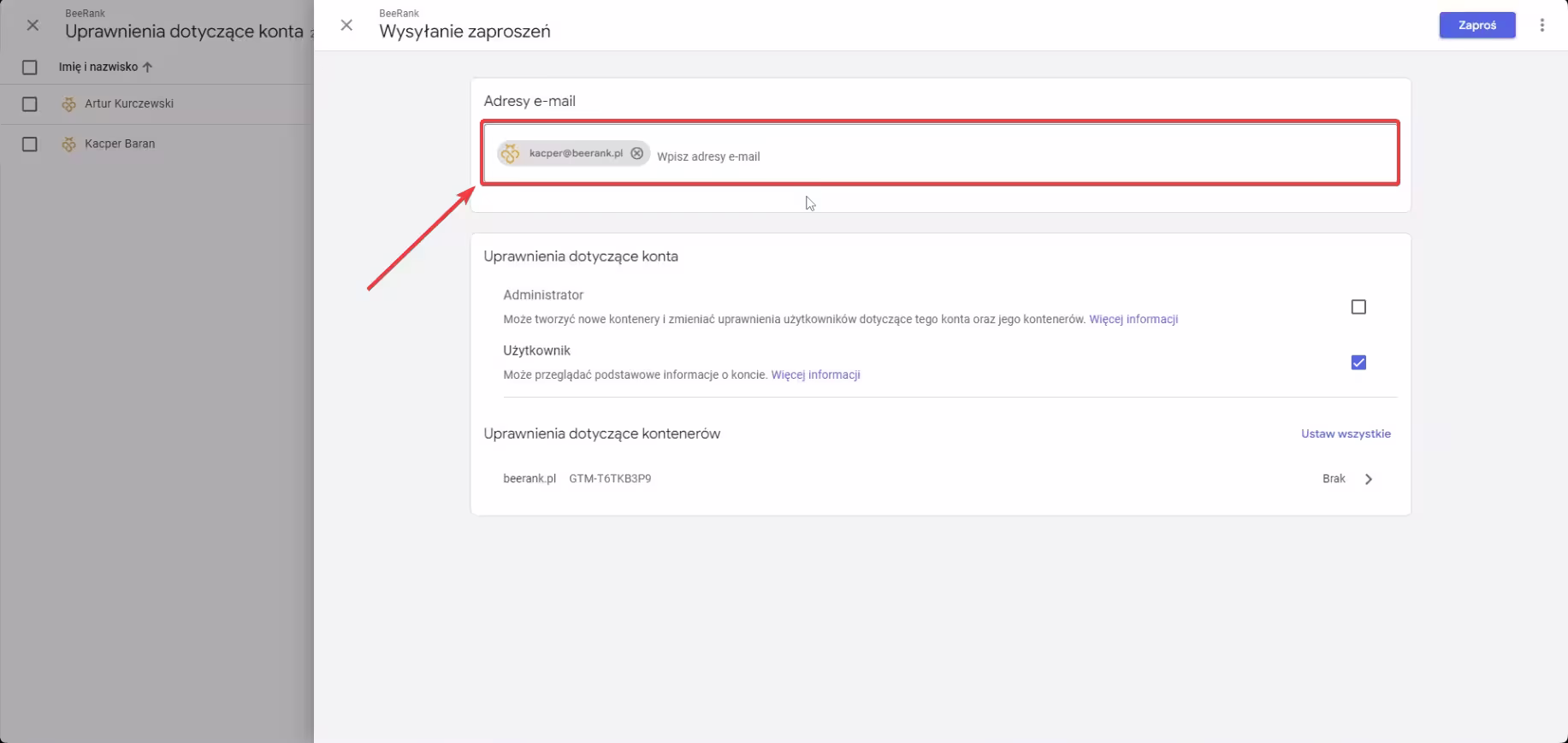Click the Kacper Baran avatar icon
1568x743 pixels.
[69, 144]
